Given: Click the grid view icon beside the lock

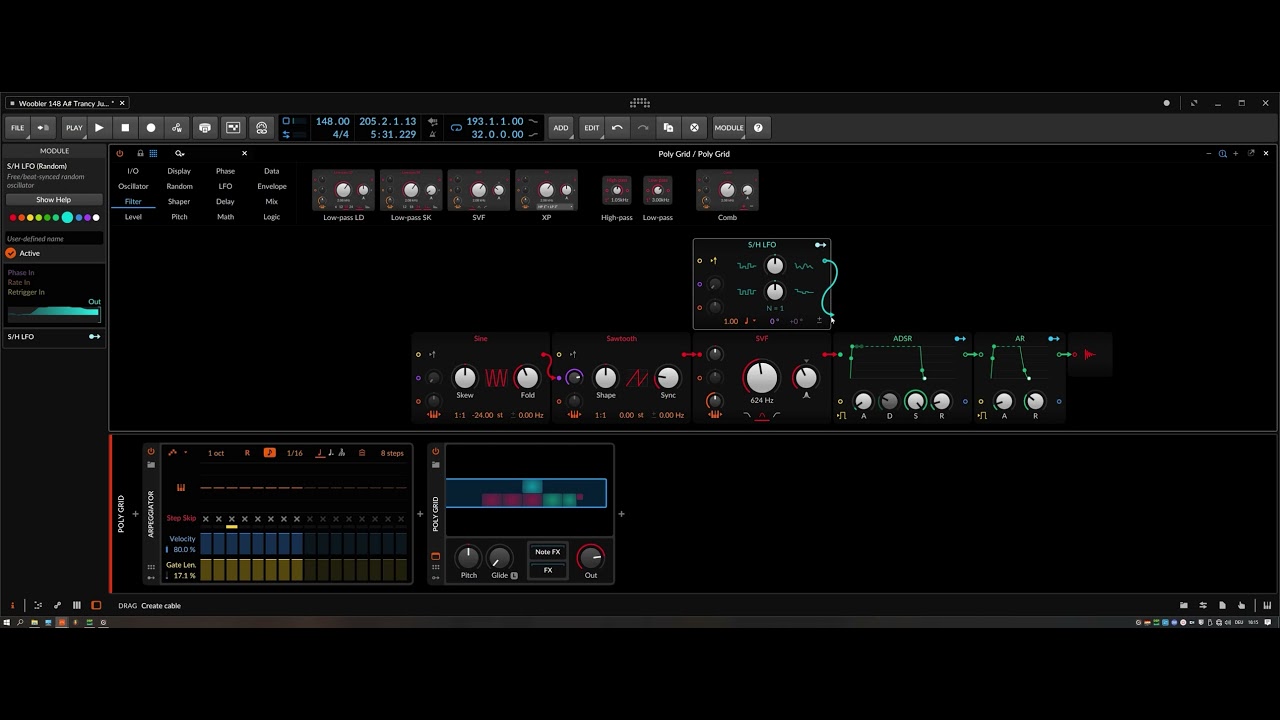Looking at the screenshot, I should [153, 153].
